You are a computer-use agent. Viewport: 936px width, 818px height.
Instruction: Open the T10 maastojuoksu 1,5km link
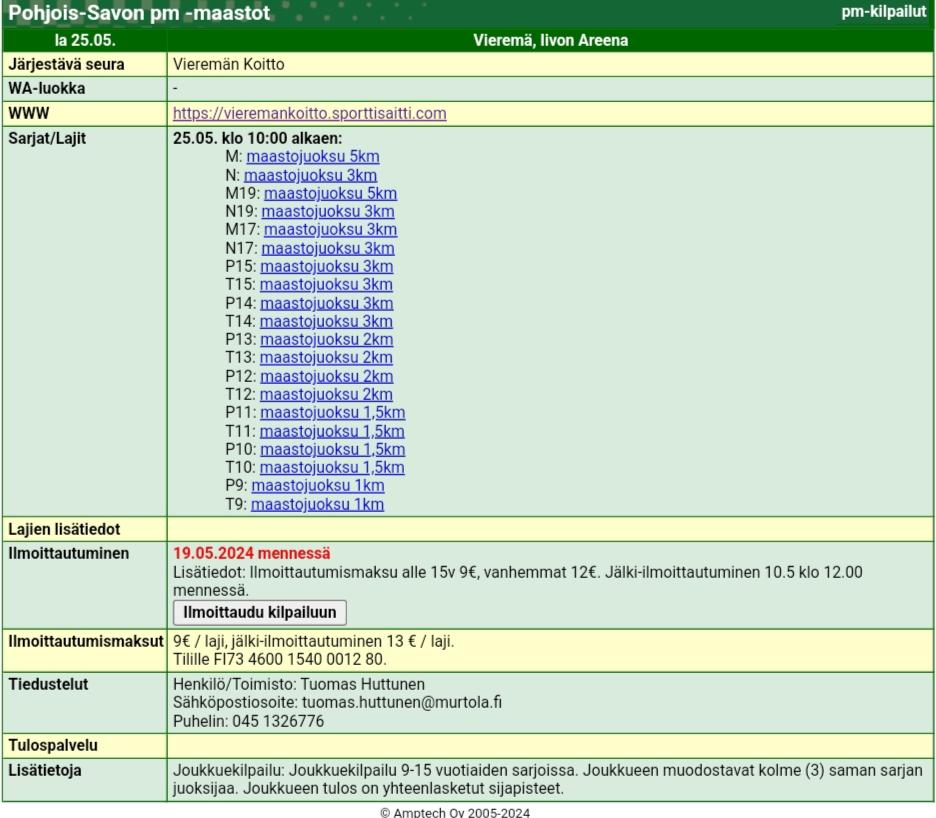(x=332, y=467)
